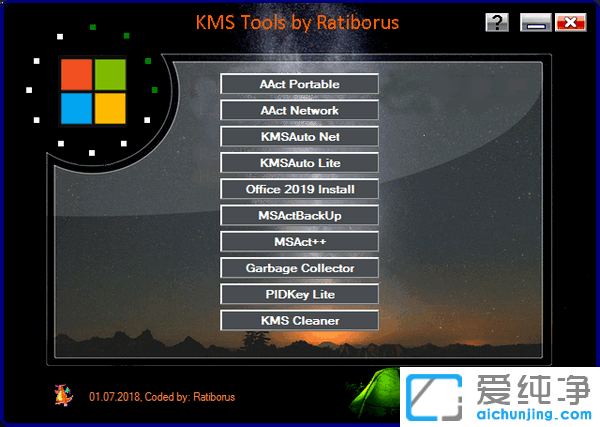Start KMS Cleaner
Viewport: 600px width, 427px height.
[299, 320]
